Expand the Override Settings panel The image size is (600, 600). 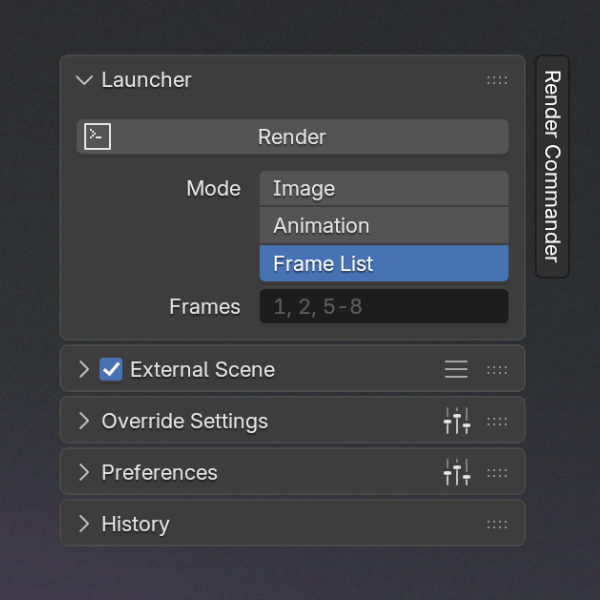click(84, 421)
